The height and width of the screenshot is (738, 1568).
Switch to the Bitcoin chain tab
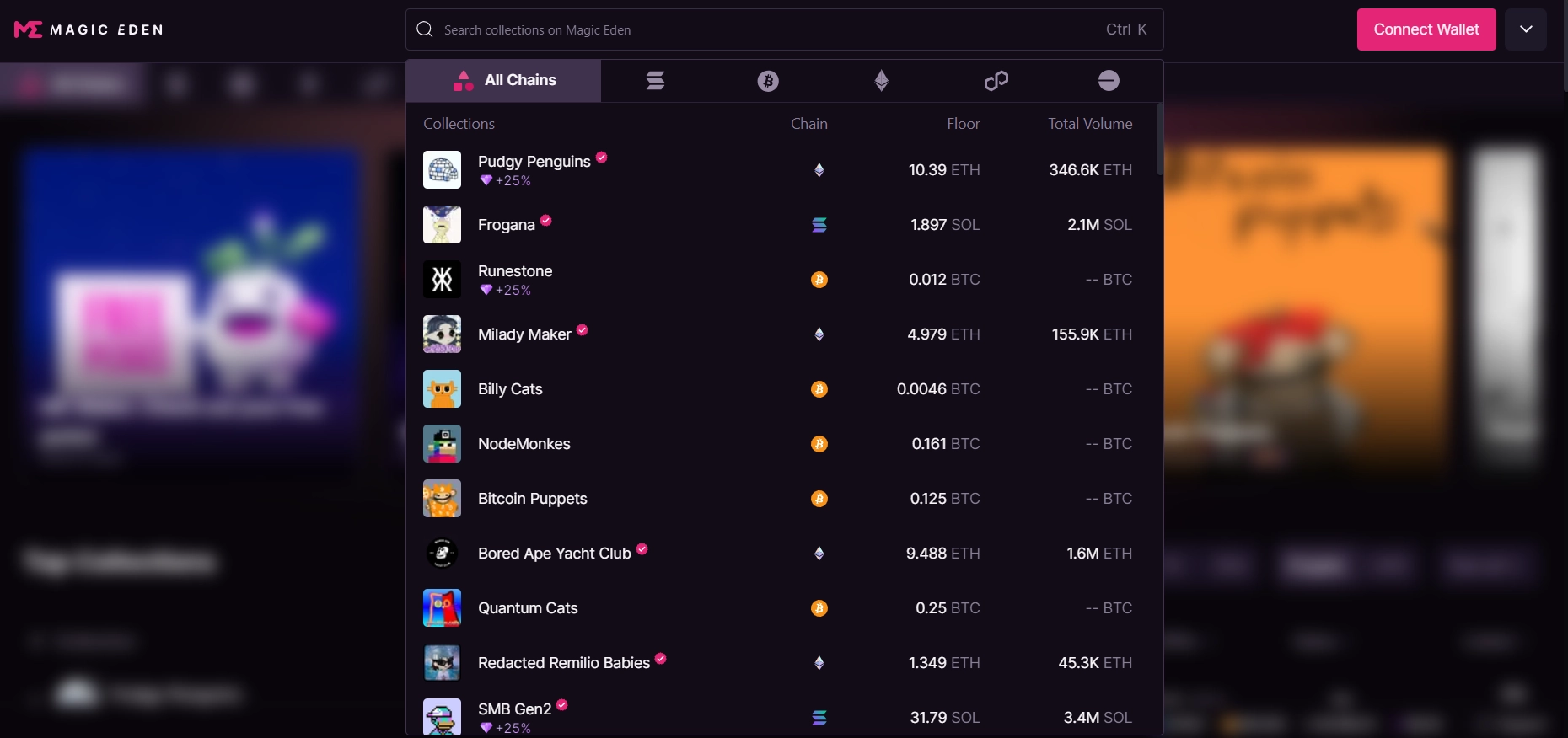coord(768,81)
